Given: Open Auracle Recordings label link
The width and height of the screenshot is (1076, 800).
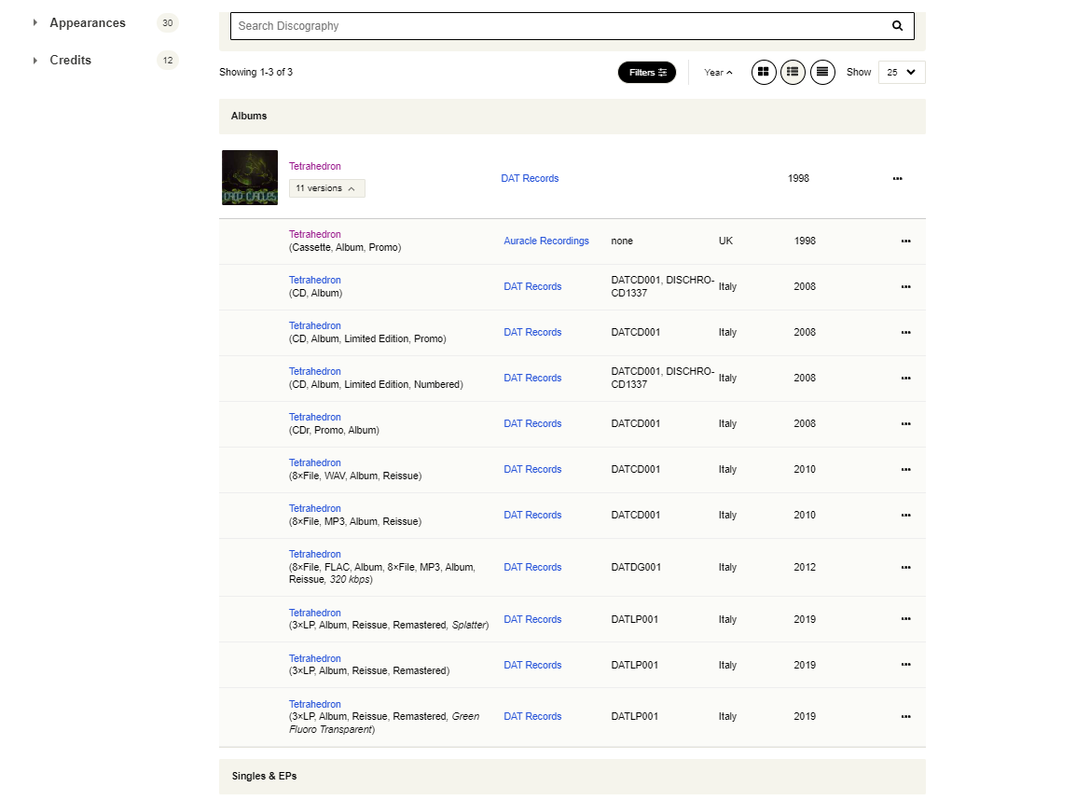Looking at the screenshot, I should pyautogui.click(x=546, y=241).
